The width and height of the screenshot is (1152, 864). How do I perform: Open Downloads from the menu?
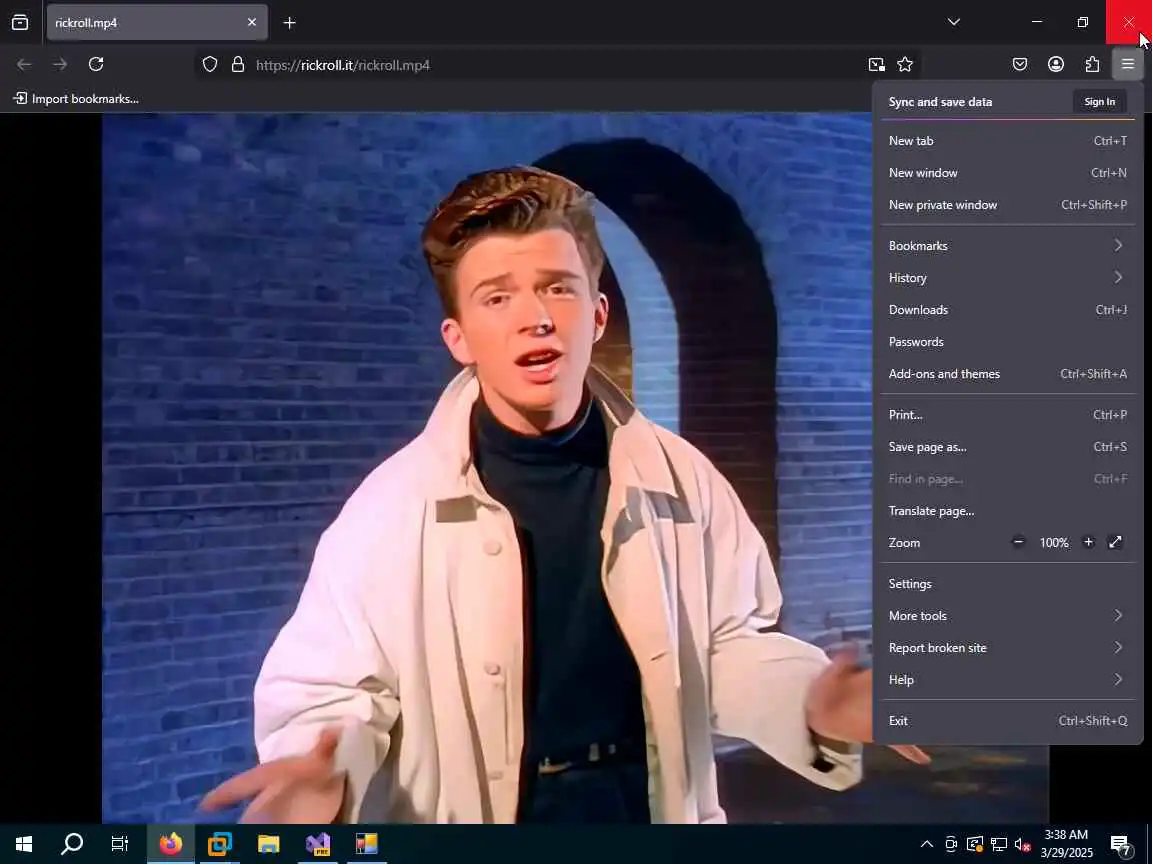click(x=1007, y=309)
